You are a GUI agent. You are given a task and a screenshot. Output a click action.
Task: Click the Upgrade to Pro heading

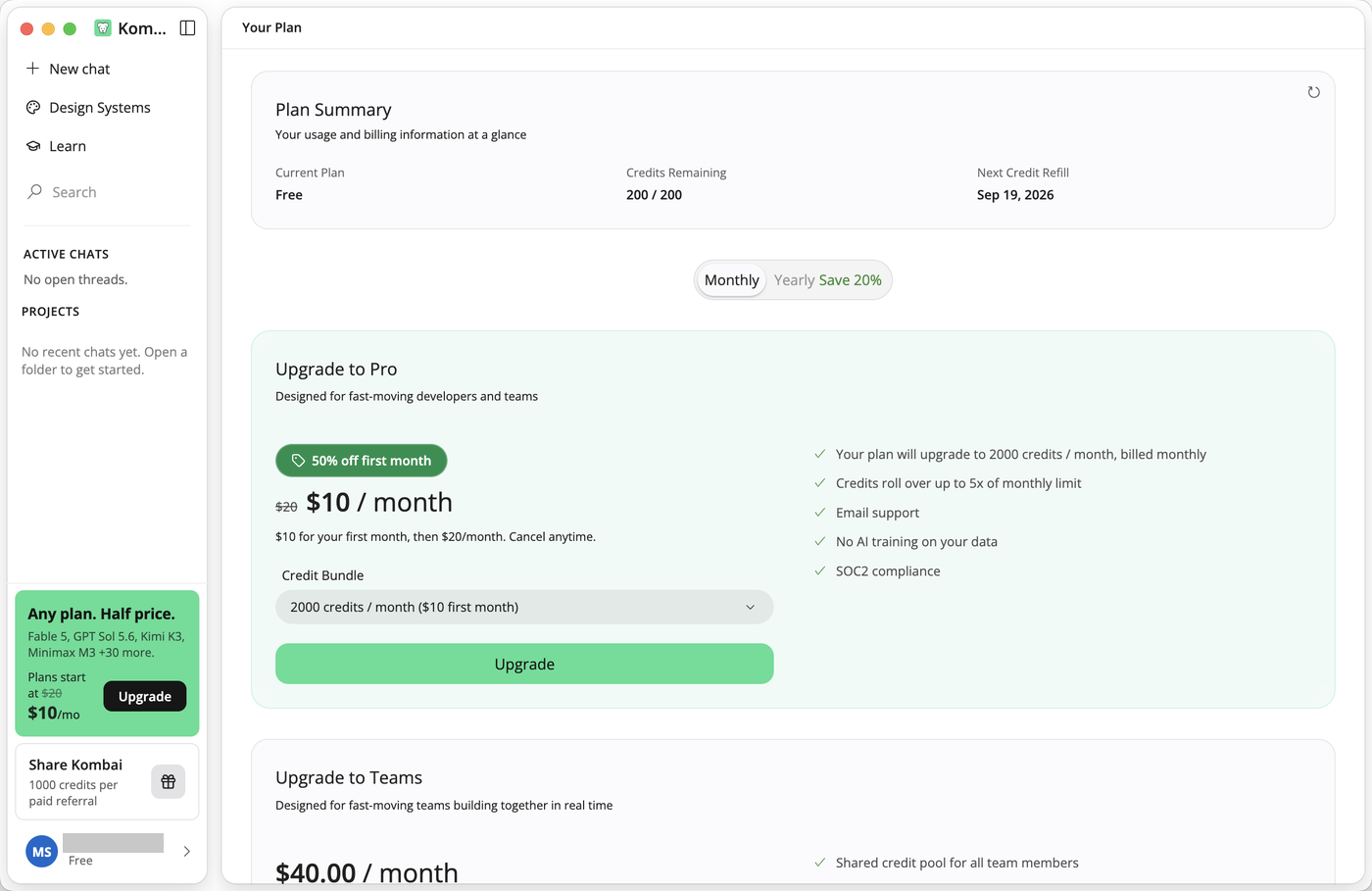point(336,370)
